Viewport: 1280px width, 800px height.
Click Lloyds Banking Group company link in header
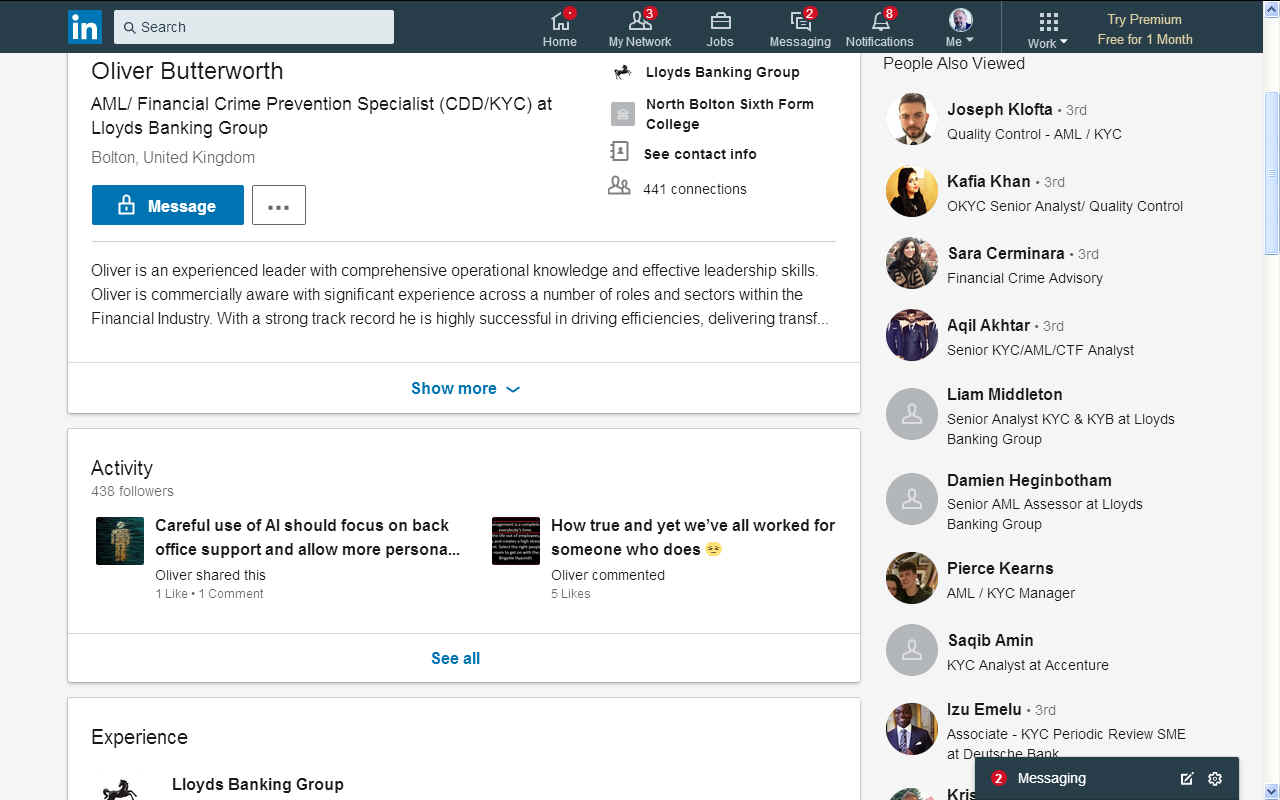[x=722, y=72]
